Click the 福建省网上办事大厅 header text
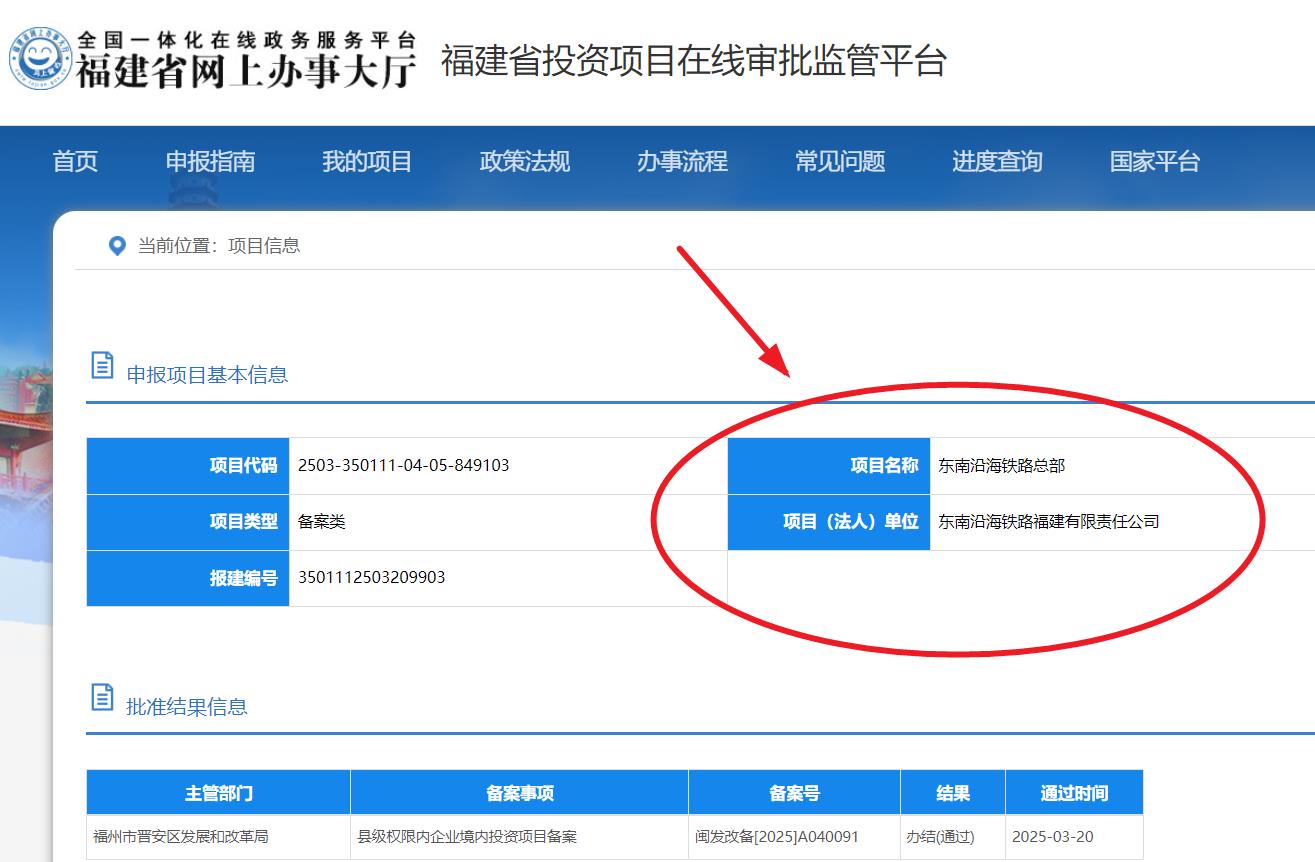 pyautogui.click(x=246, y=71)
